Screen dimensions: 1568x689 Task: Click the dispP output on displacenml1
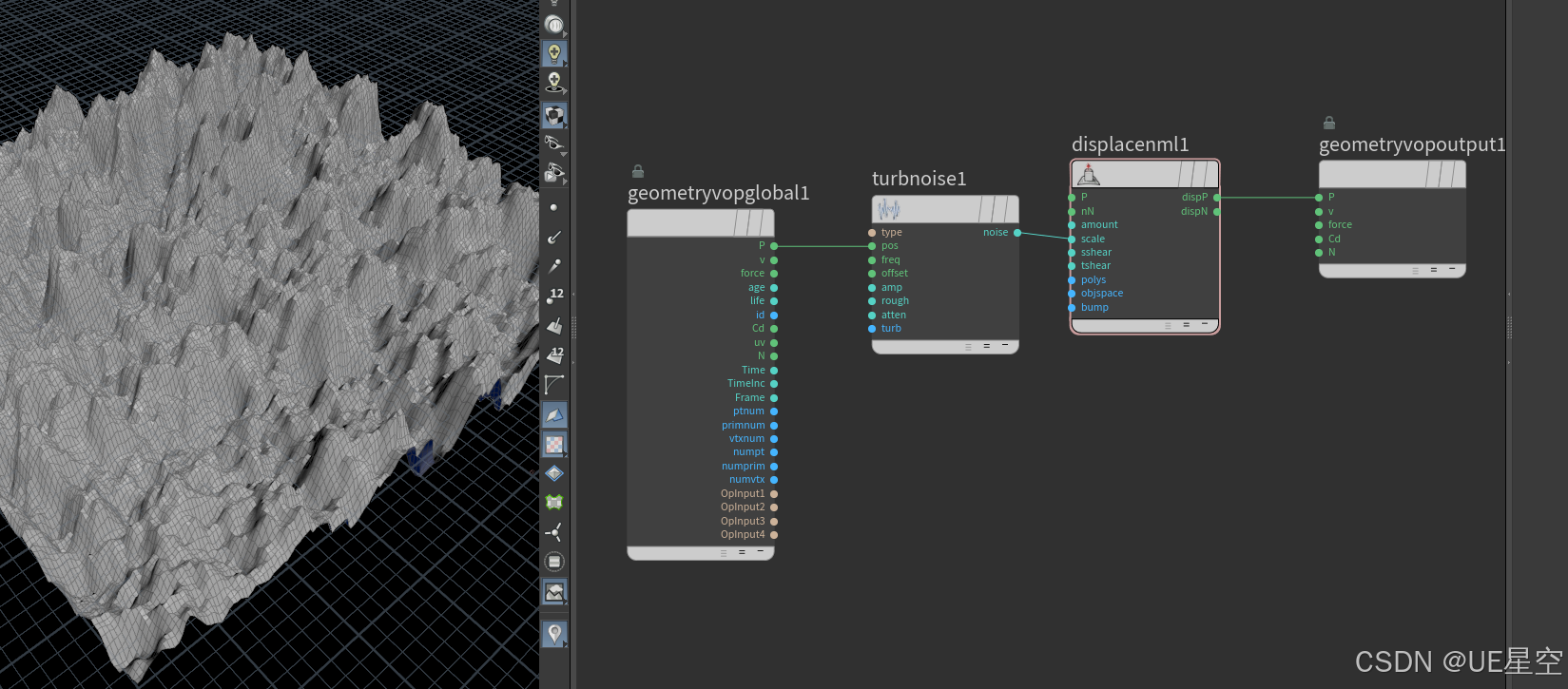coord(1217,198)
